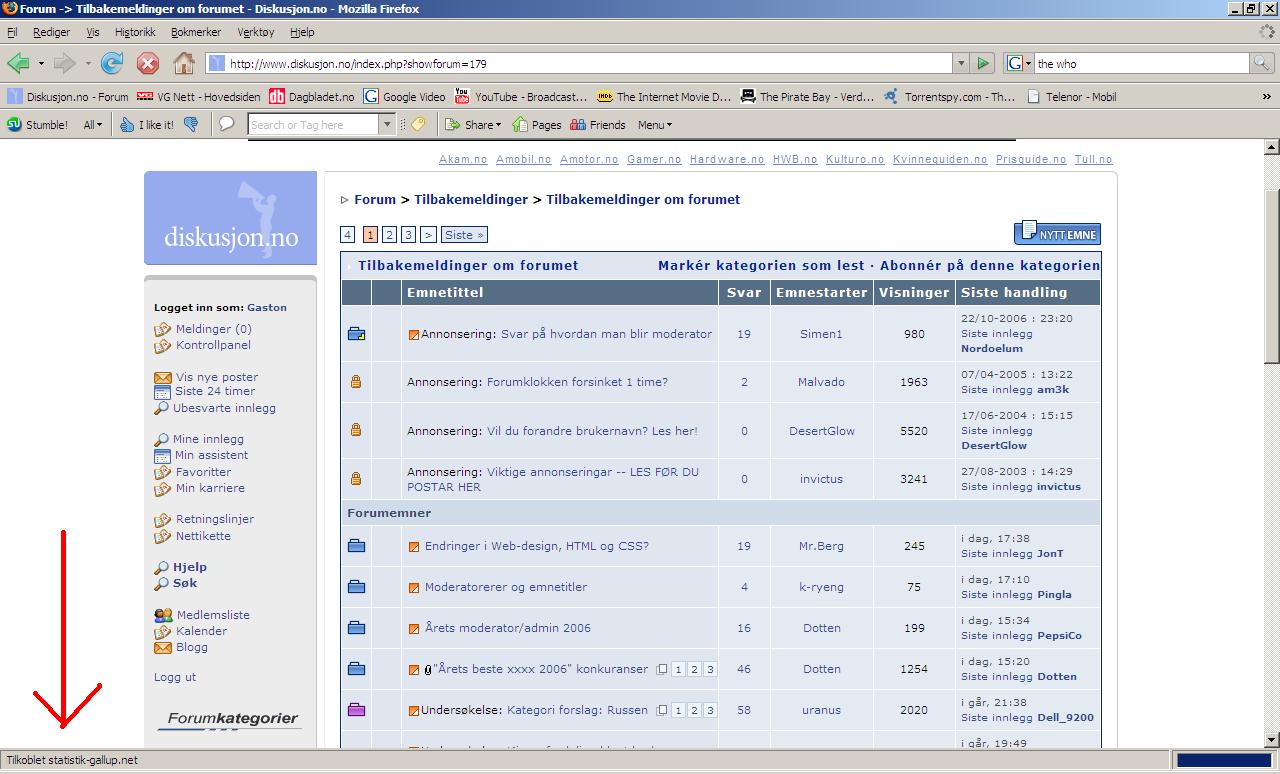Open the Verktøy menu

(256, 32)
